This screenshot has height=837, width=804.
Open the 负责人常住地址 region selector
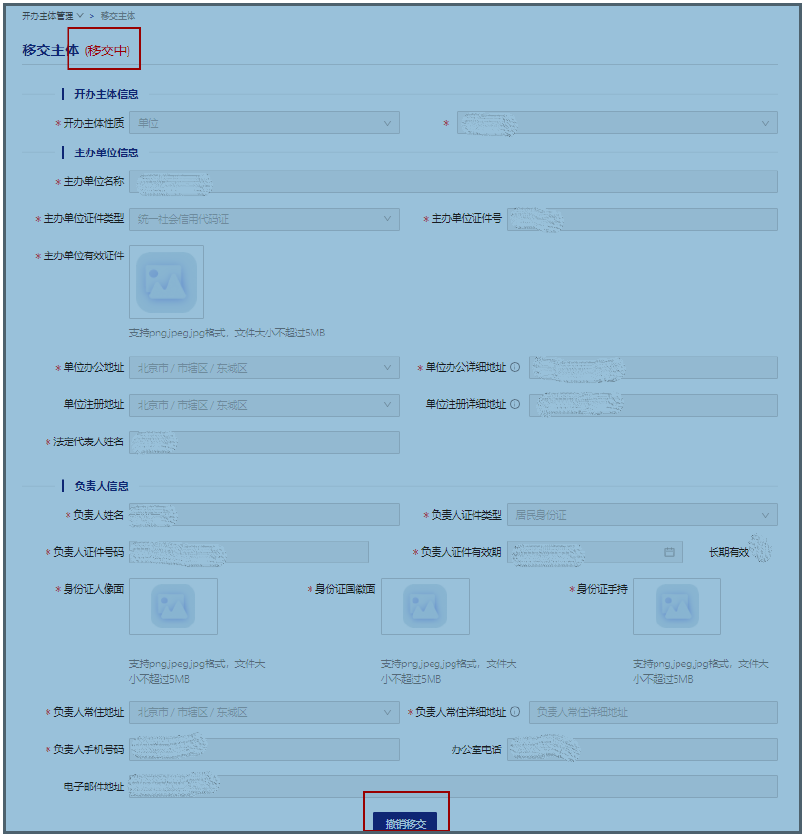pos(264,713)
